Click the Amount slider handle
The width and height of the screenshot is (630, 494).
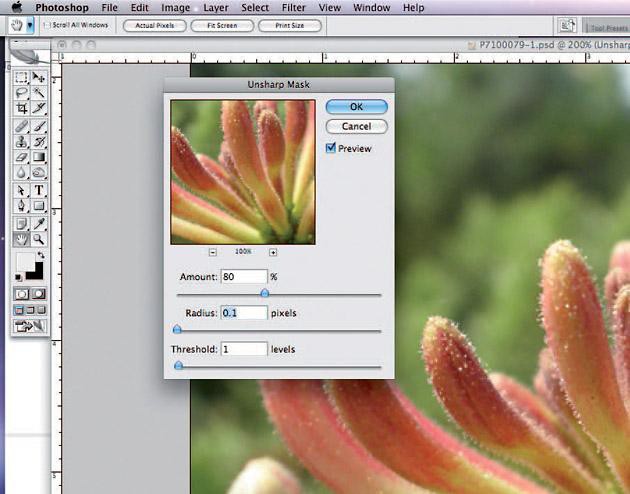tap(264, 293)
